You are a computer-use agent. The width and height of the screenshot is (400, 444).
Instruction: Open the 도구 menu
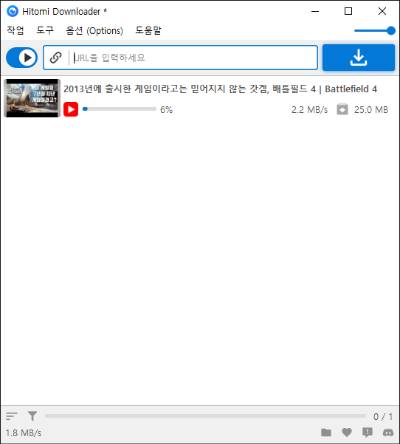45,31
